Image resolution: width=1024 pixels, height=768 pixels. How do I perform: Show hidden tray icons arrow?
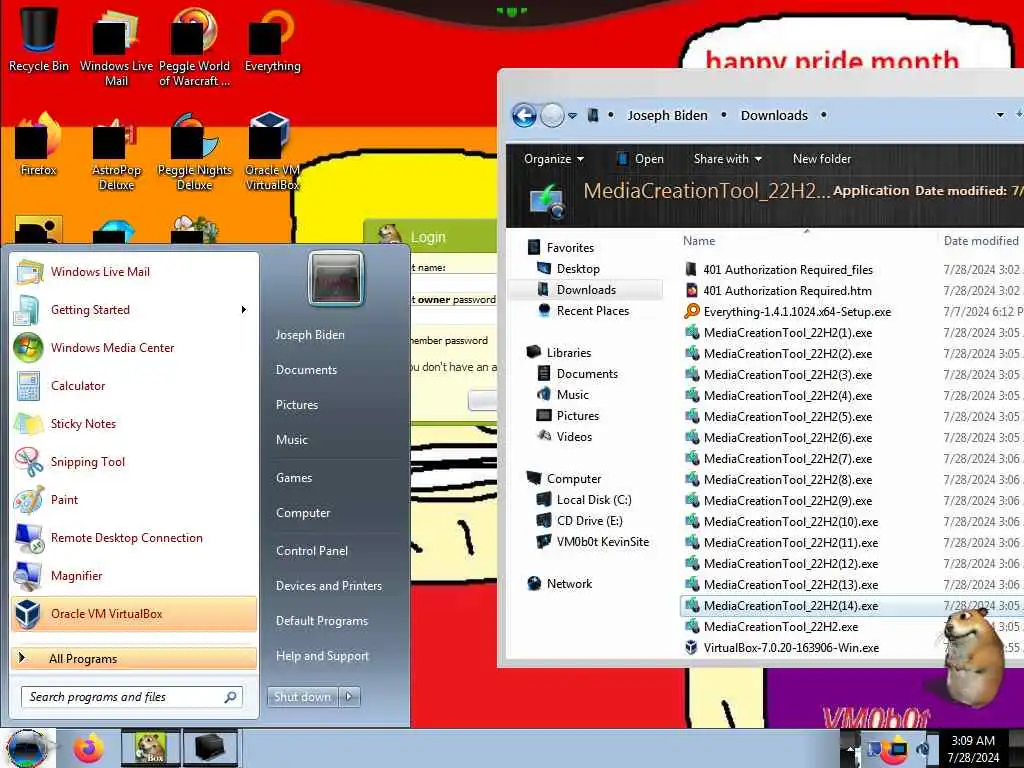[x=850, y=748]
